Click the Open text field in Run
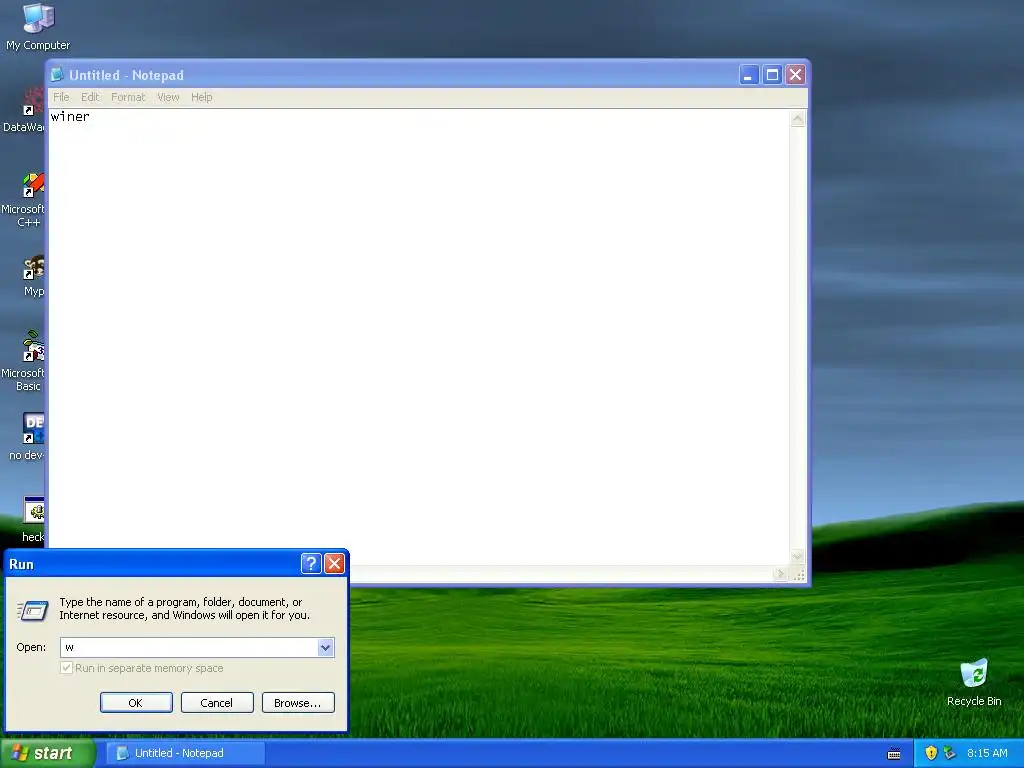The width and height of the screenshot is (1024, 768). [189, 647]
